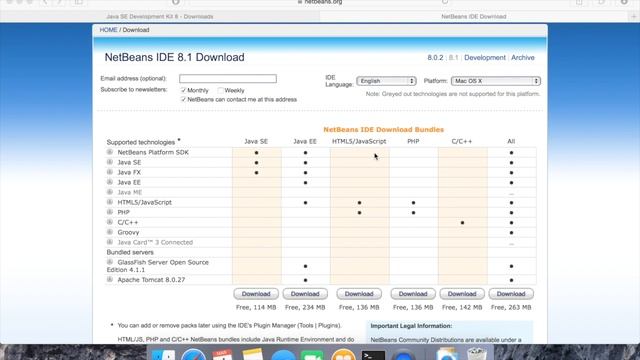Expand NetBeans Platform SDK row info icon
The height and width of the screenshot is (360, 640).
click(109, 152)
